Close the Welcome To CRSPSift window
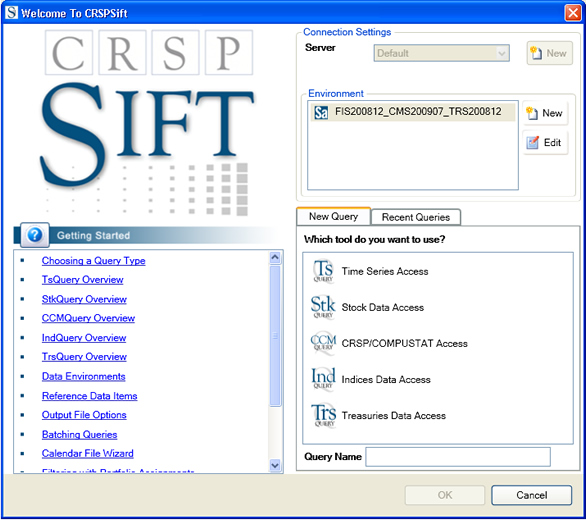The width and height of the screenshot is (586, 520). (573, 13)
